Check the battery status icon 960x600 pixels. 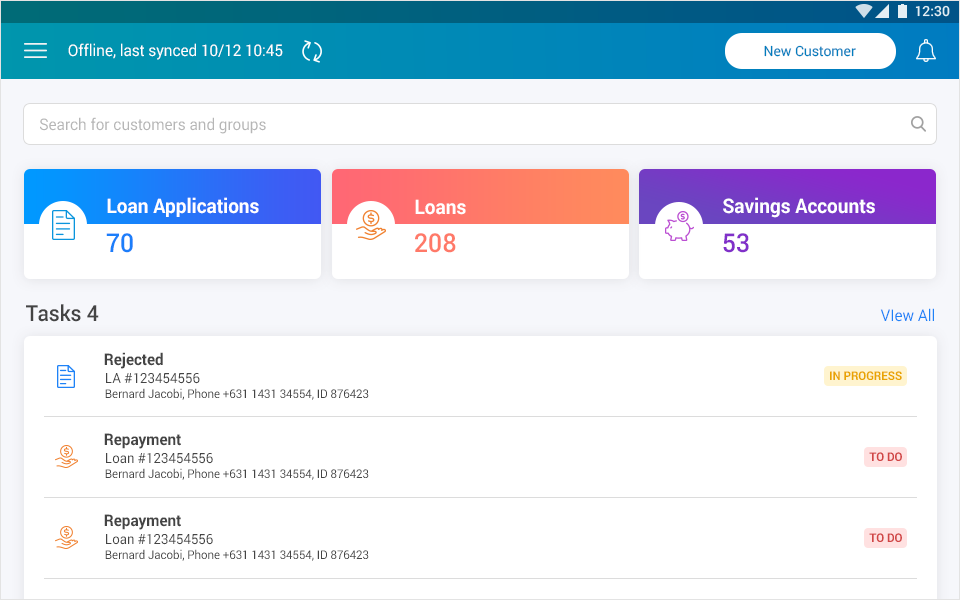point(902,11)
